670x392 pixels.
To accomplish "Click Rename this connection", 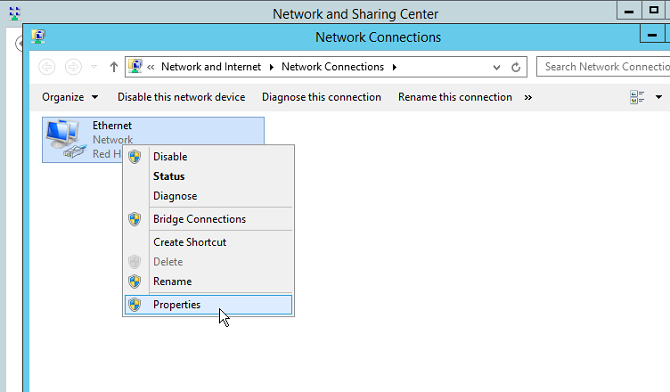I will pos(455,97).
